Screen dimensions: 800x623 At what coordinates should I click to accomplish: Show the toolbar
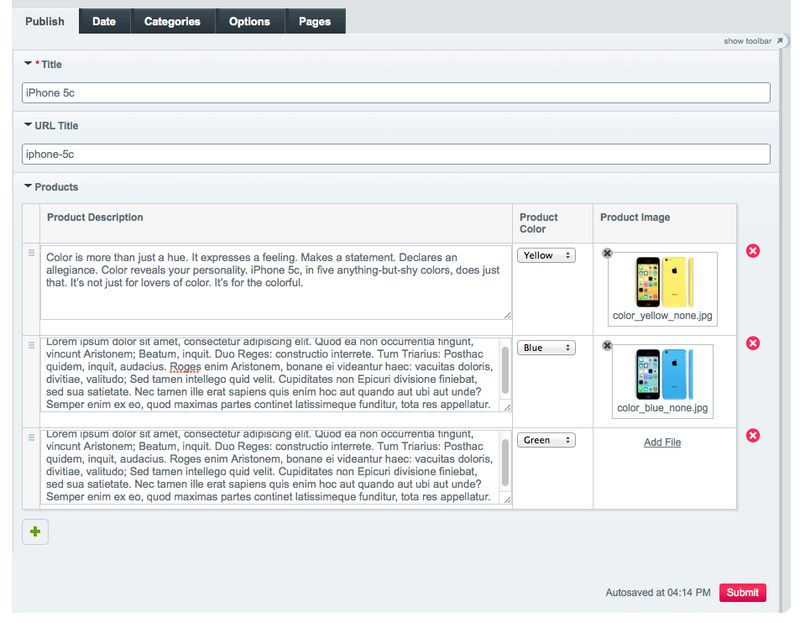[x=750, y=41]
